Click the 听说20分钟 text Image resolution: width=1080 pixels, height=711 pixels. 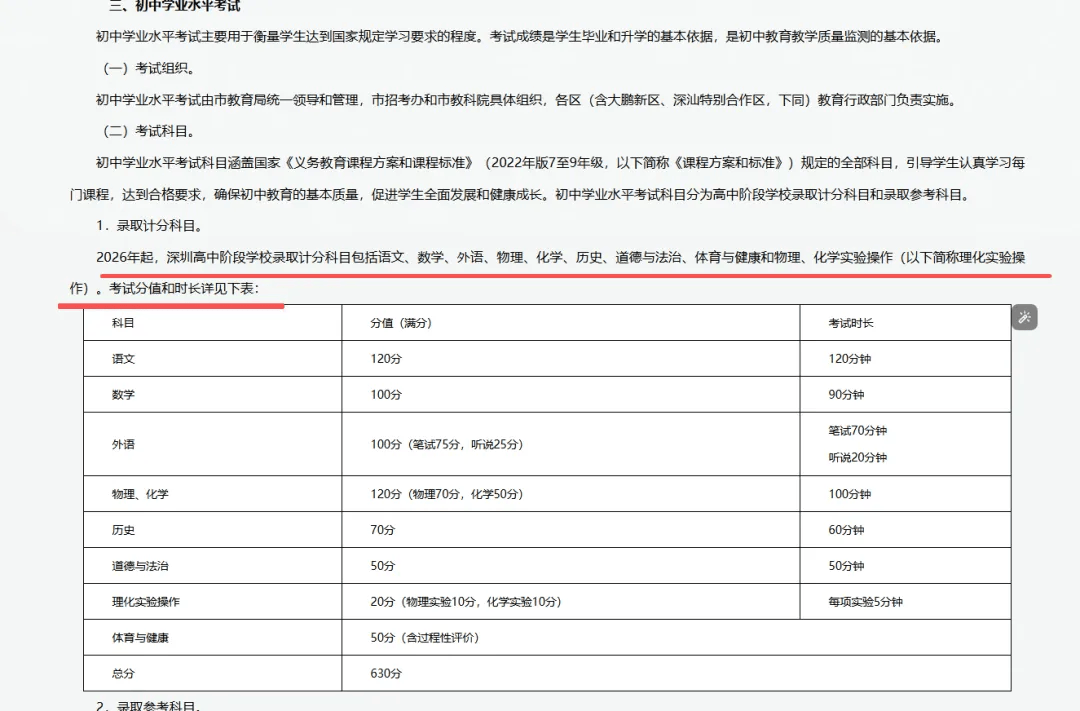858,457
